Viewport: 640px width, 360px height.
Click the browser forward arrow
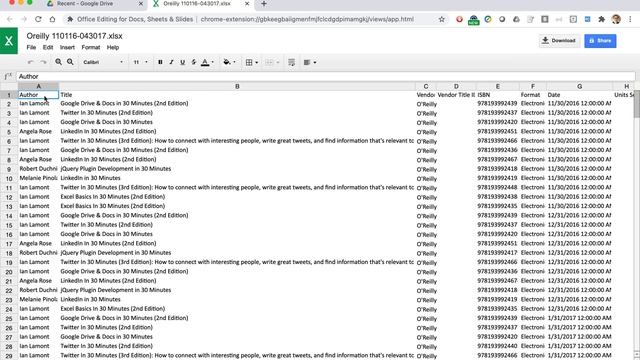[x=24, y=19]
